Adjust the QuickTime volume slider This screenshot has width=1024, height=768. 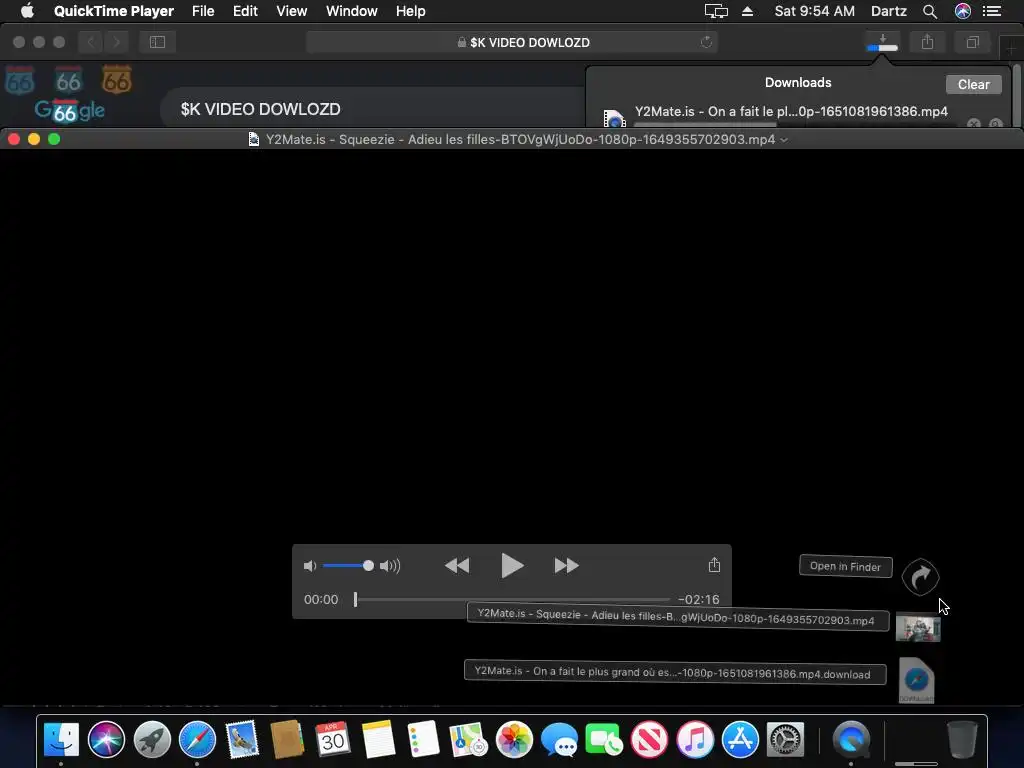tap(348, 566)
